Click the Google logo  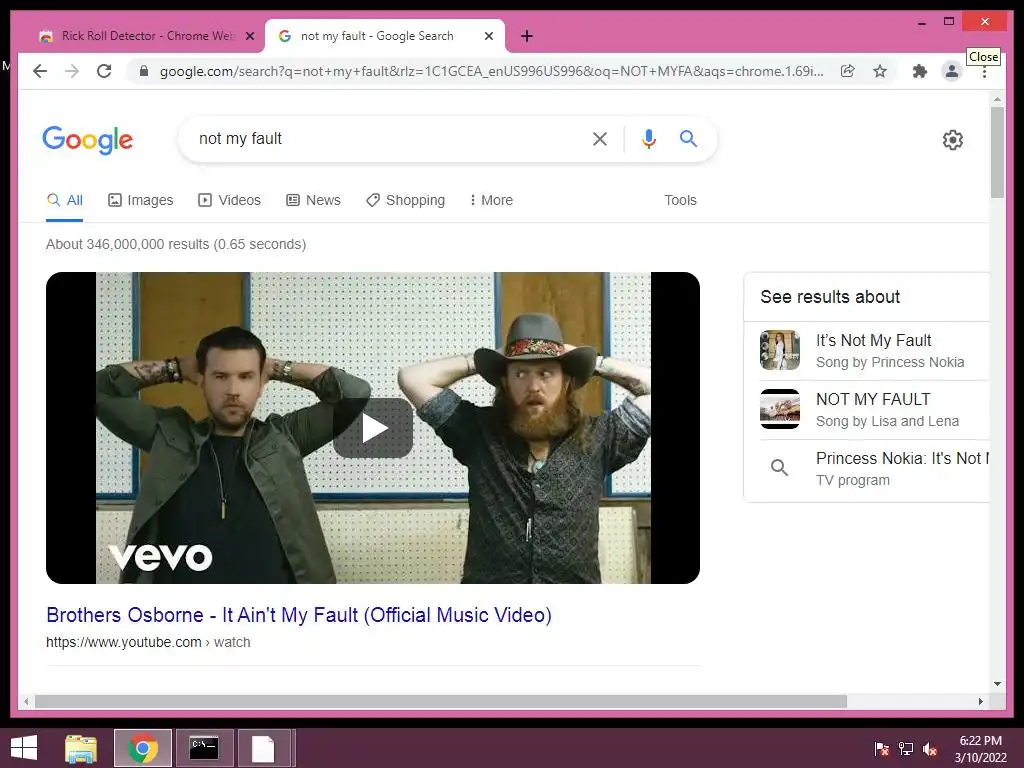pyautogui.click(x=88, y=140)
